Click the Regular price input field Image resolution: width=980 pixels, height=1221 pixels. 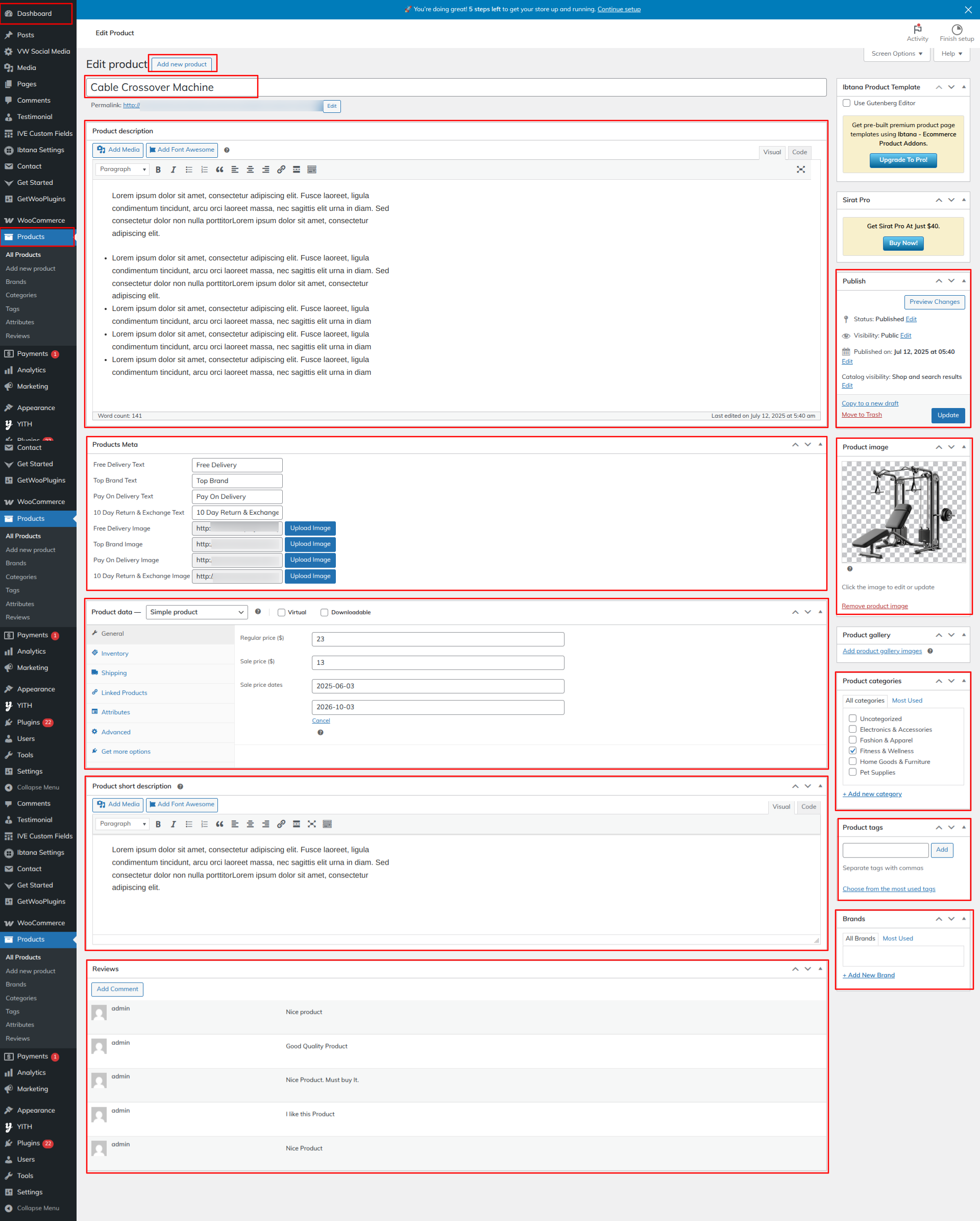437,639
